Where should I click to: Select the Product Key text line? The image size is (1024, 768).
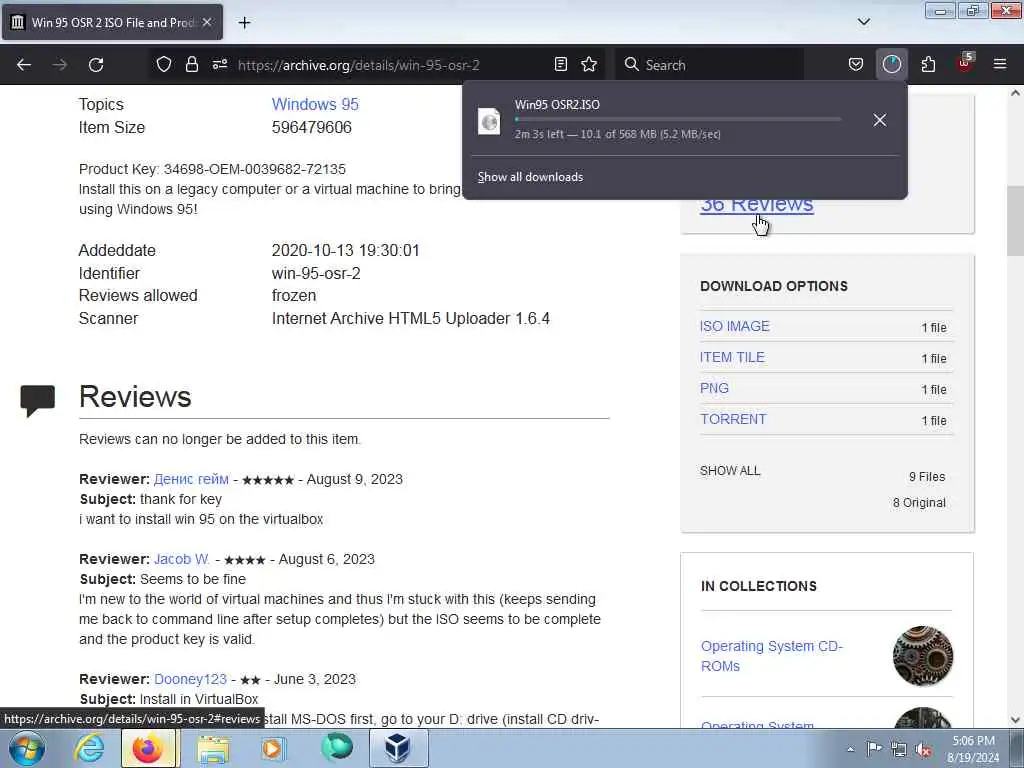point(212,169)
